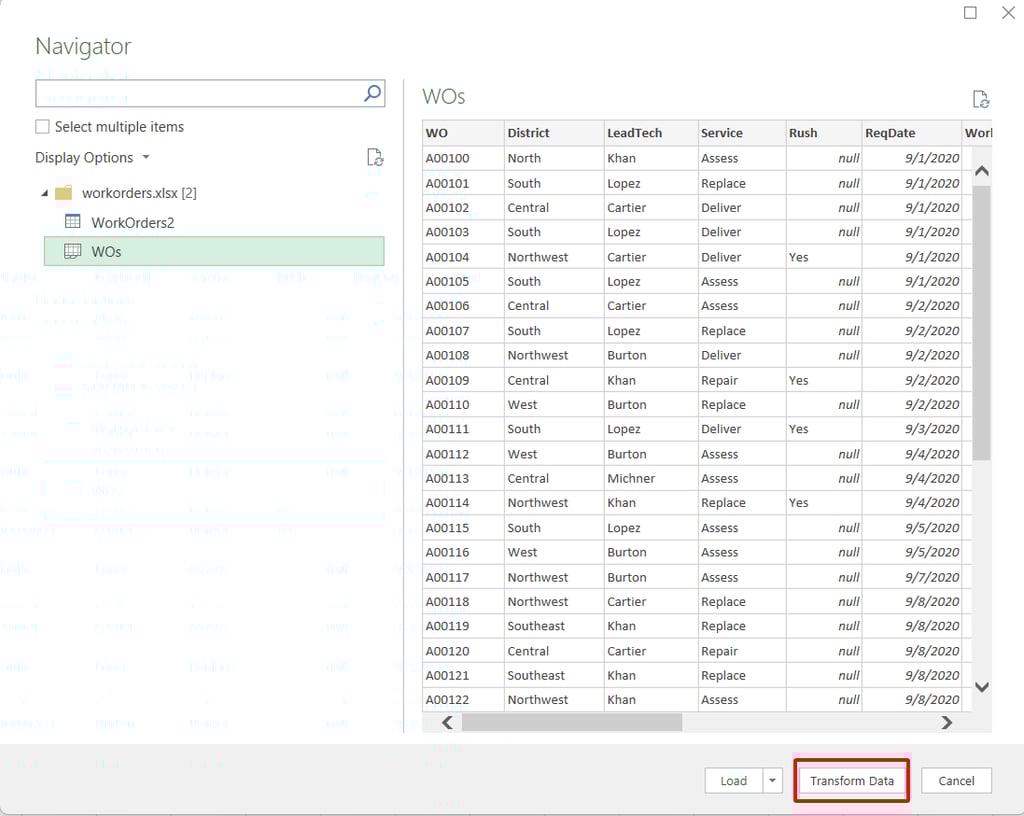Click the preview scroll up arrow
Viewport: 1024px width, 816px height.
981,171
